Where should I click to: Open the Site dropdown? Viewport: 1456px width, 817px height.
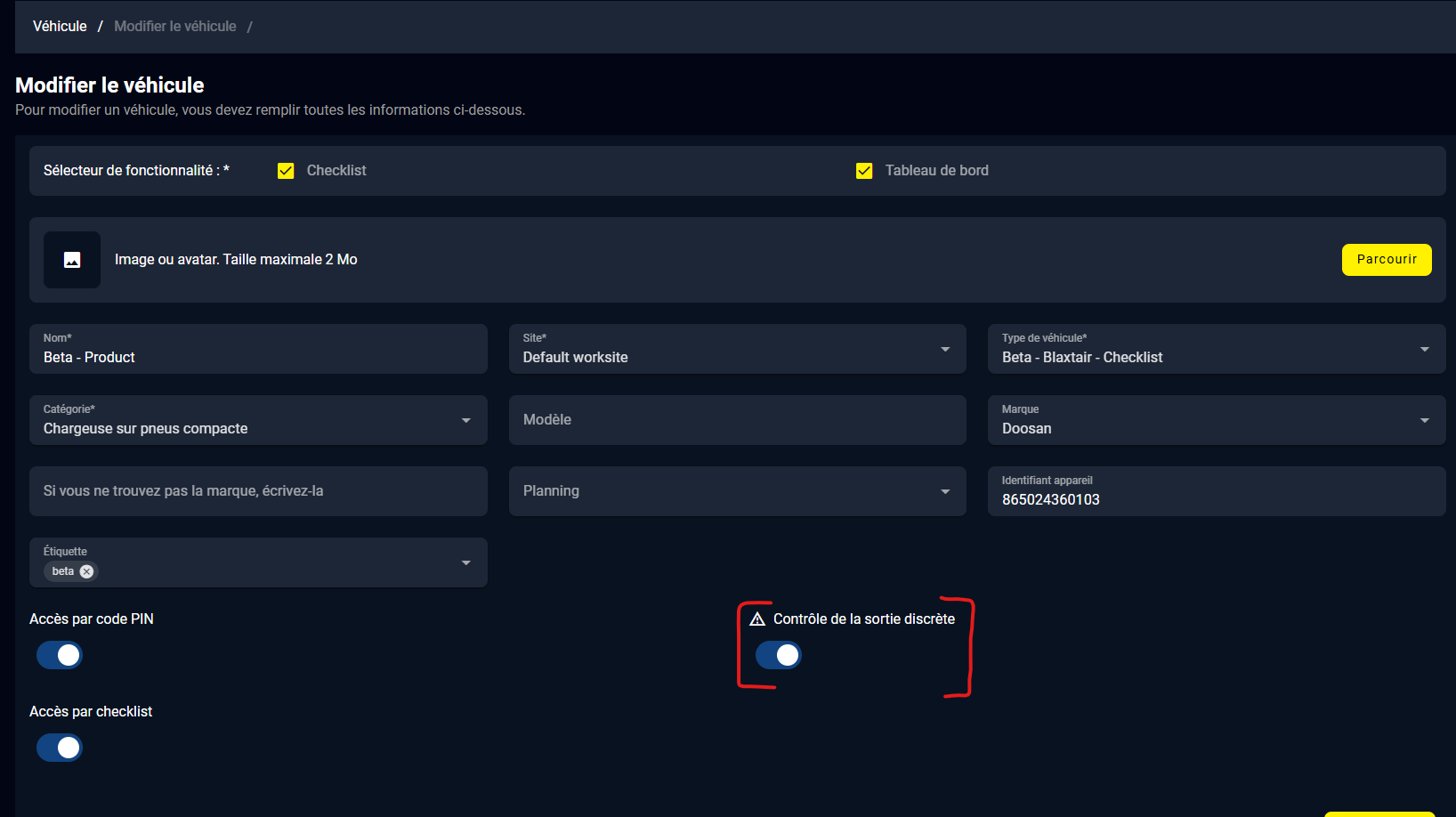(944, 349)
